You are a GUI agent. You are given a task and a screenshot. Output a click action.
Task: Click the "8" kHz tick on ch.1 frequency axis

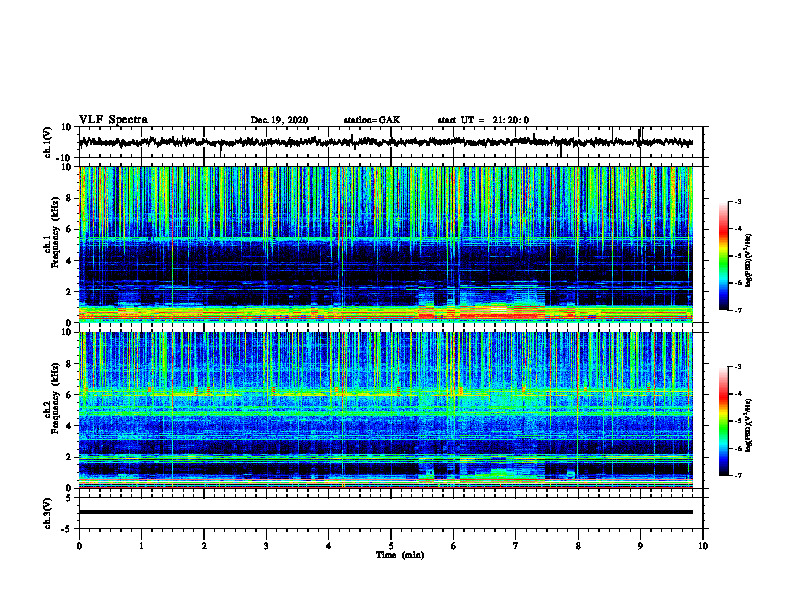click(x=69, y=198)
